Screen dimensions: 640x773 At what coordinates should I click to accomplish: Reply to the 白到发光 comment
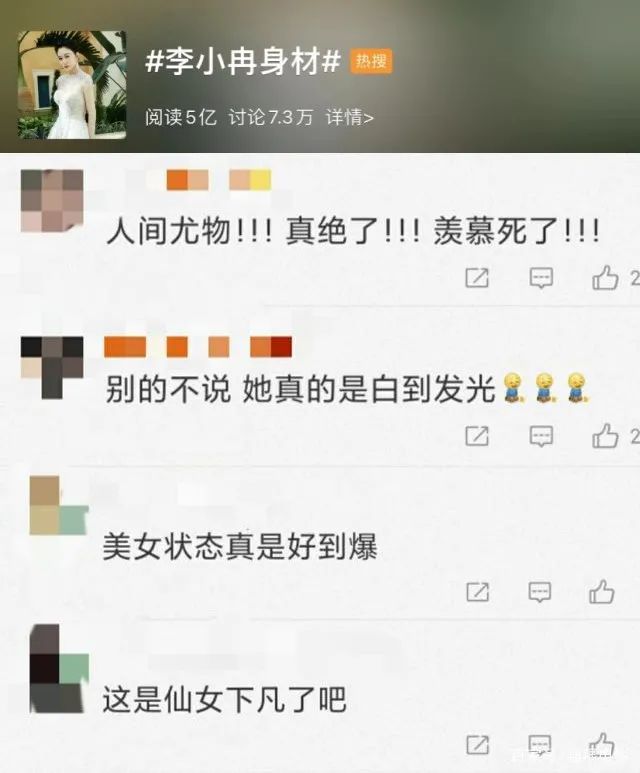point(541,436)
